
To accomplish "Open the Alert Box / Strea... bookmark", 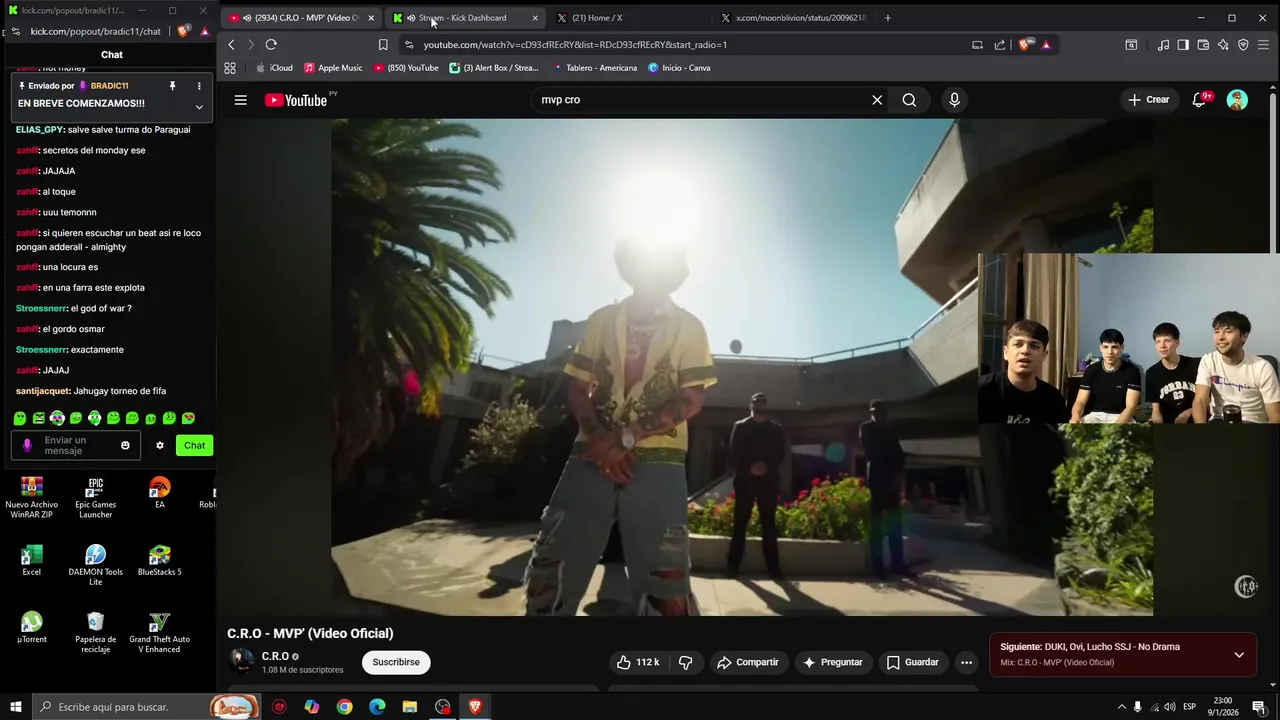I will click(x=494, y=68).
